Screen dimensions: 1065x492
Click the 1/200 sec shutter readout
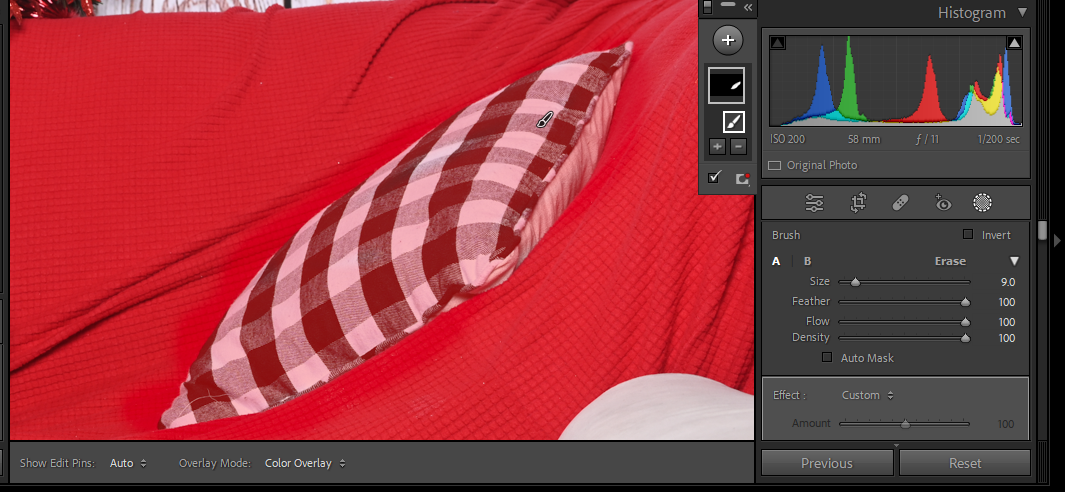998,139
